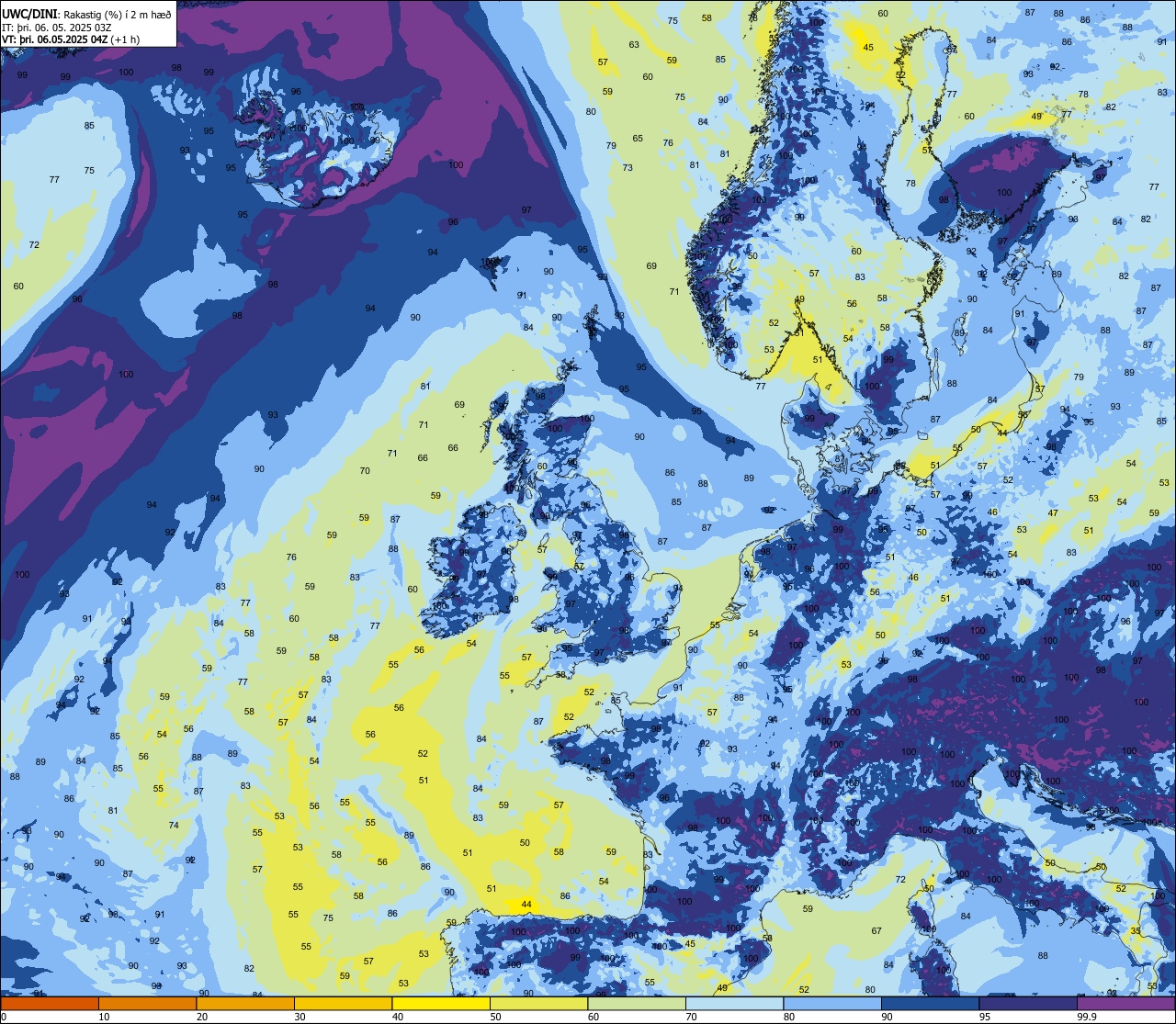
Task: Pick the legend swatch between 20 and 30
Action: click(x=245, y=1004)
